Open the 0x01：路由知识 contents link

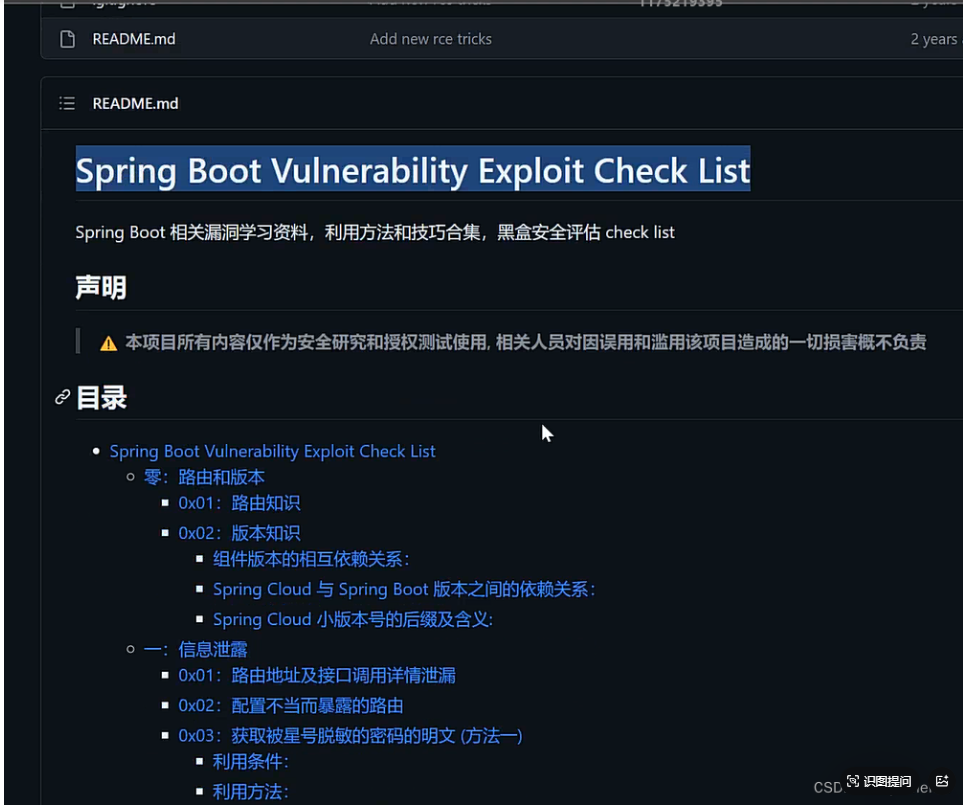239,503
